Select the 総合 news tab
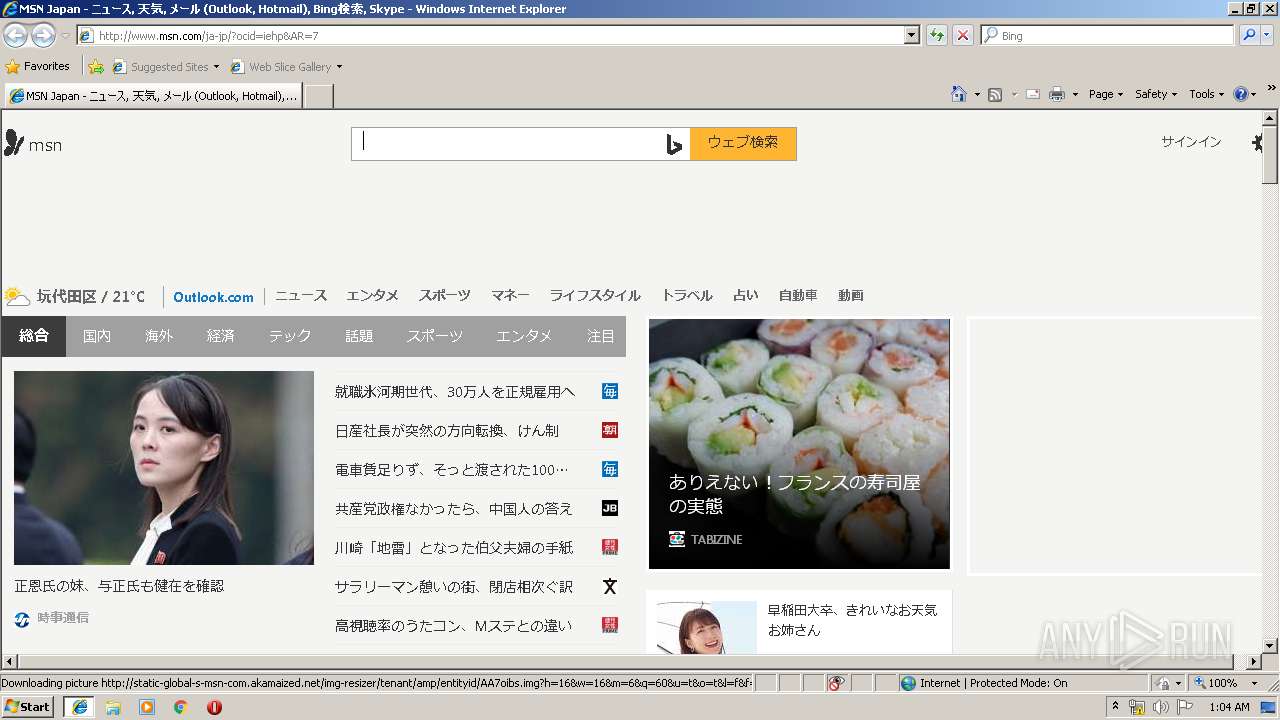The width and height of the screenshot is (1280, 720). pyautogui.click(x=34, y=336)
